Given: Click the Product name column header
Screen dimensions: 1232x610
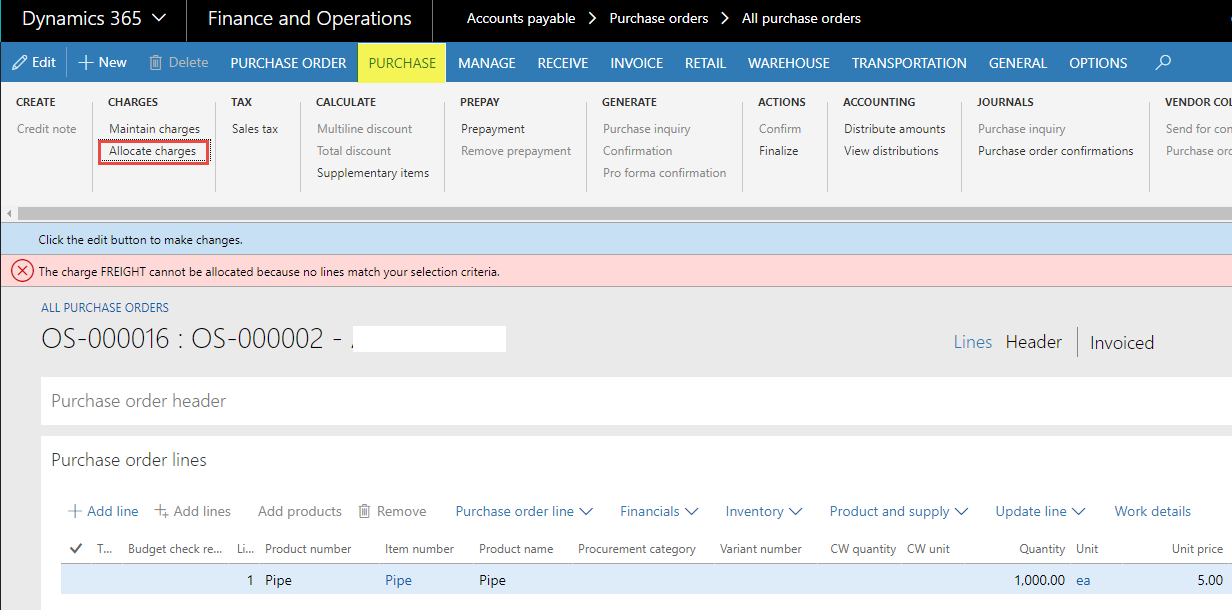Looking at the screenshot, I should pyautogui.click(x=516, y=549).
